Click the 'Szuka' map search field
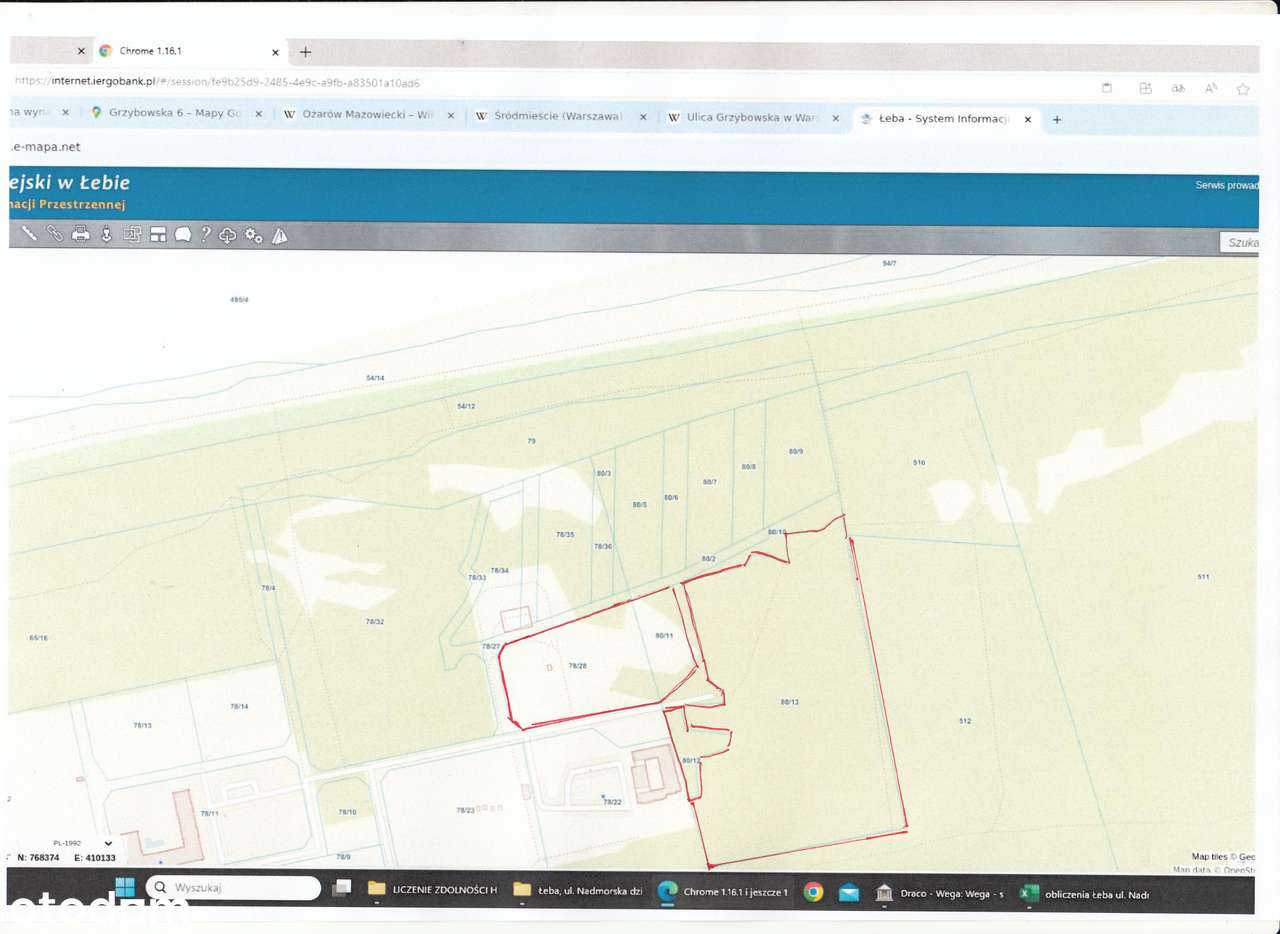The height and width of the screenshot is (934, 1280). [x=1239, y=243]
